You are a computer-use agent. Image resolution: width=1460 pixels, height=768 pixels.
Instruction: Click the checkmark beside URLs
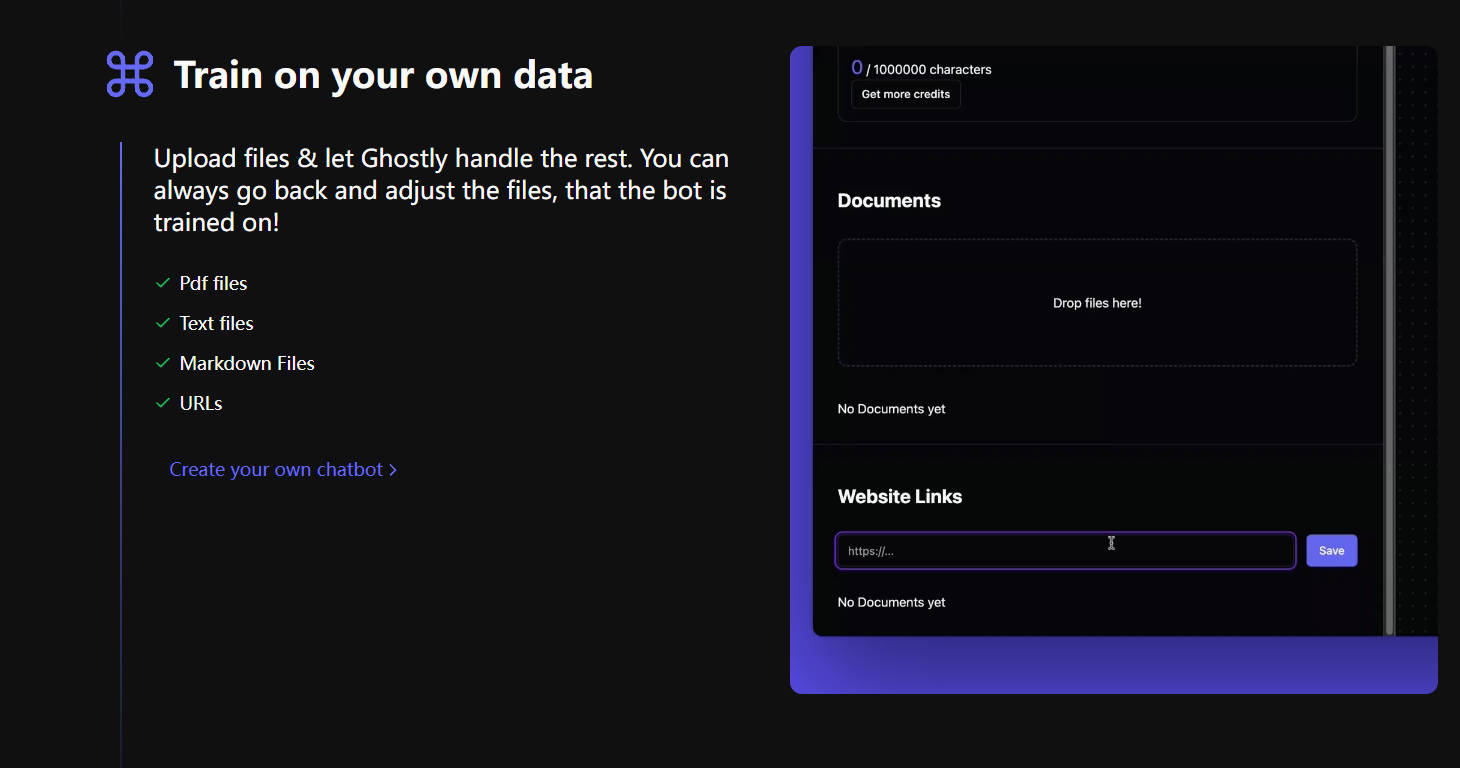click(x=163, y=403)
